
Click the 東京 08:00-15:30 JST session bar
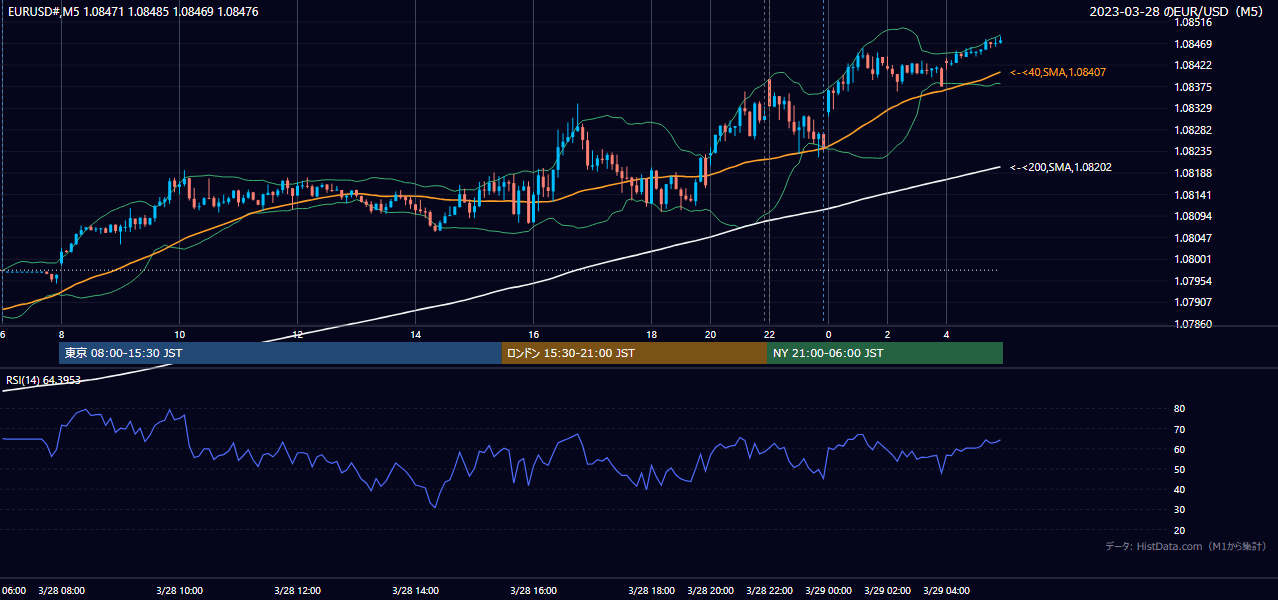pyautogui.click(x=280, y=353)
